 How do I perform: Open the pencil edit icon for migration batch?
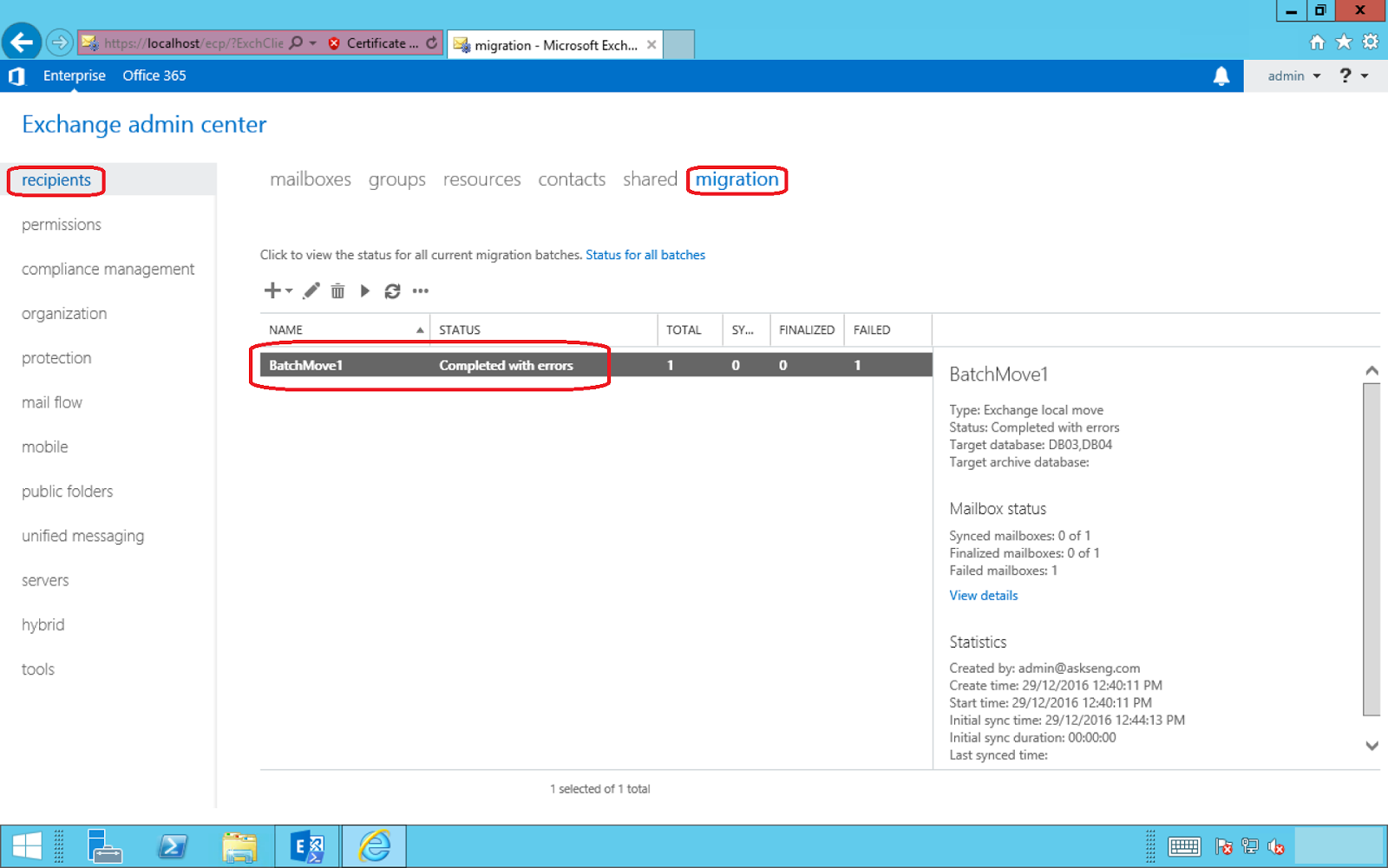[x=311, y=290]
